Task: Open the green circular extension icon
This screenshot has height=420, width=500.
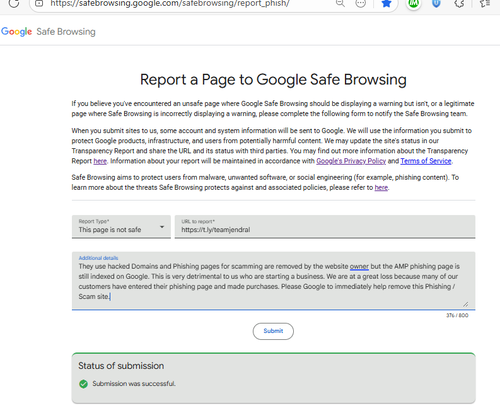Action: [413, 3]
